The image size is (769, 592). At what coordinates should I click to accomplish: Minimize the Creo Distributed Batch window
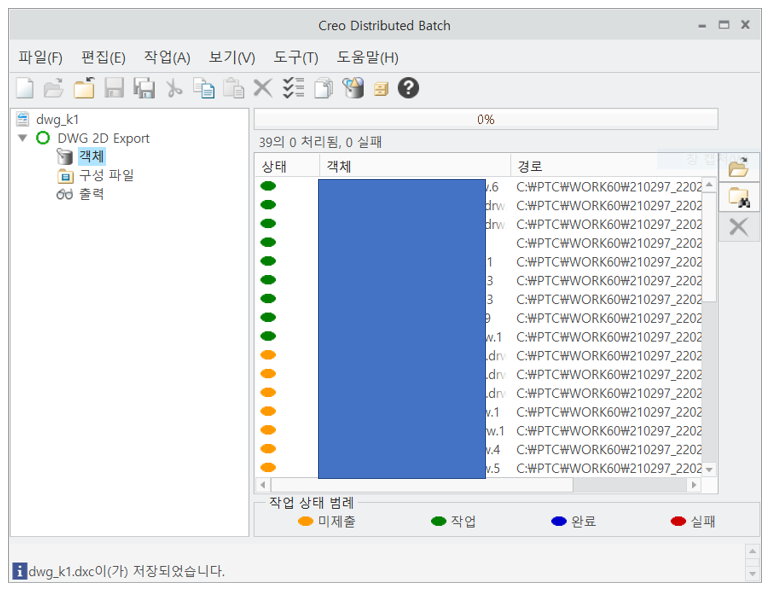pyautogui.click(x=702, y=26)
